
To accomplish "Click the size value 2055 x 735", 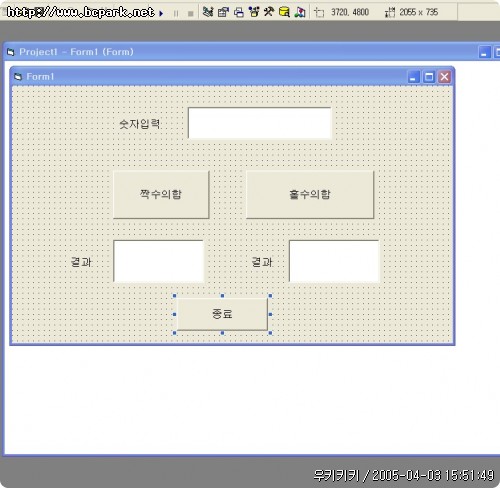I will tap(419, 12).
